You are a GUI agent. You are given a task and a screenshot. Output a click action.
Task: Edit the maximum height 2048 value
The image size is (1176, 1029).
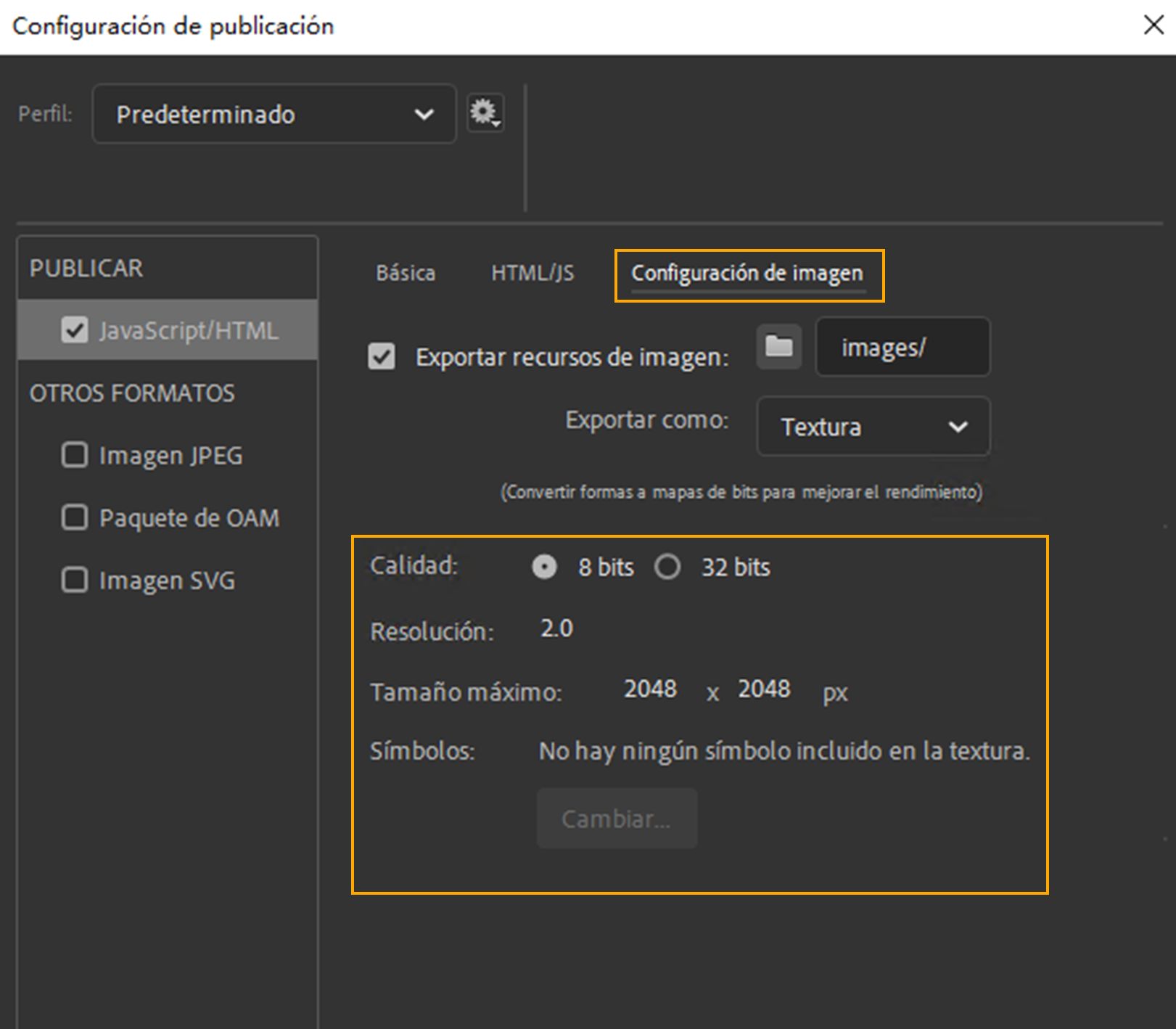(x=763, y=690)
